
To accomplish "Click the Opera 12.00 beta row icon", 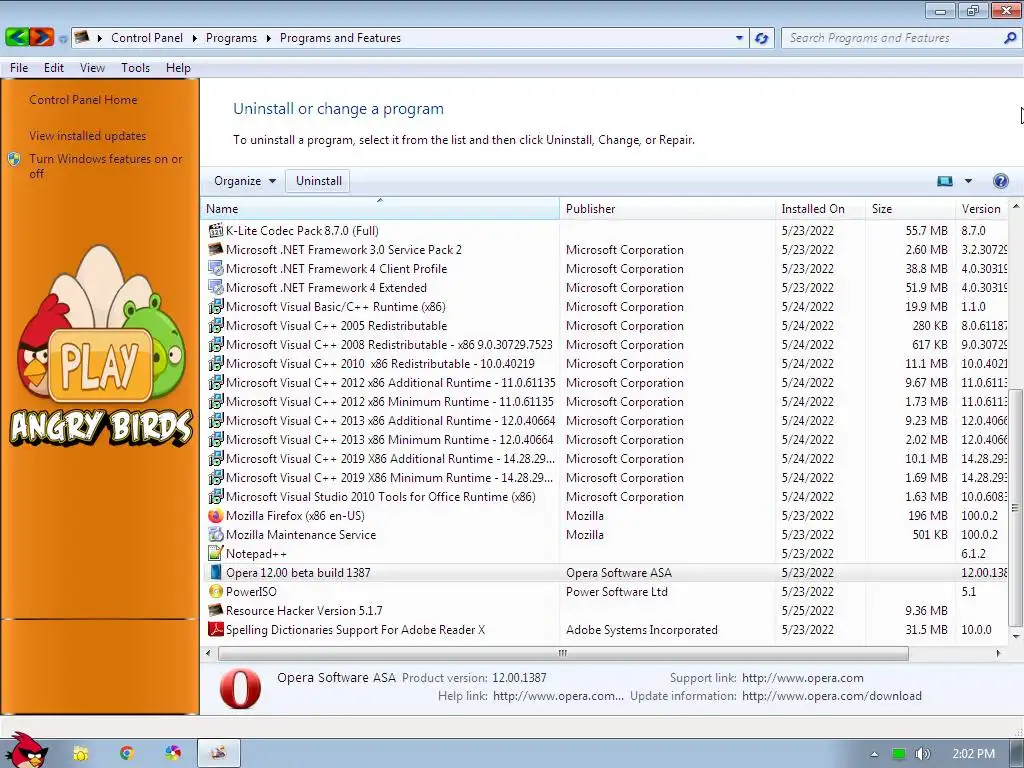I will point(216,573).
